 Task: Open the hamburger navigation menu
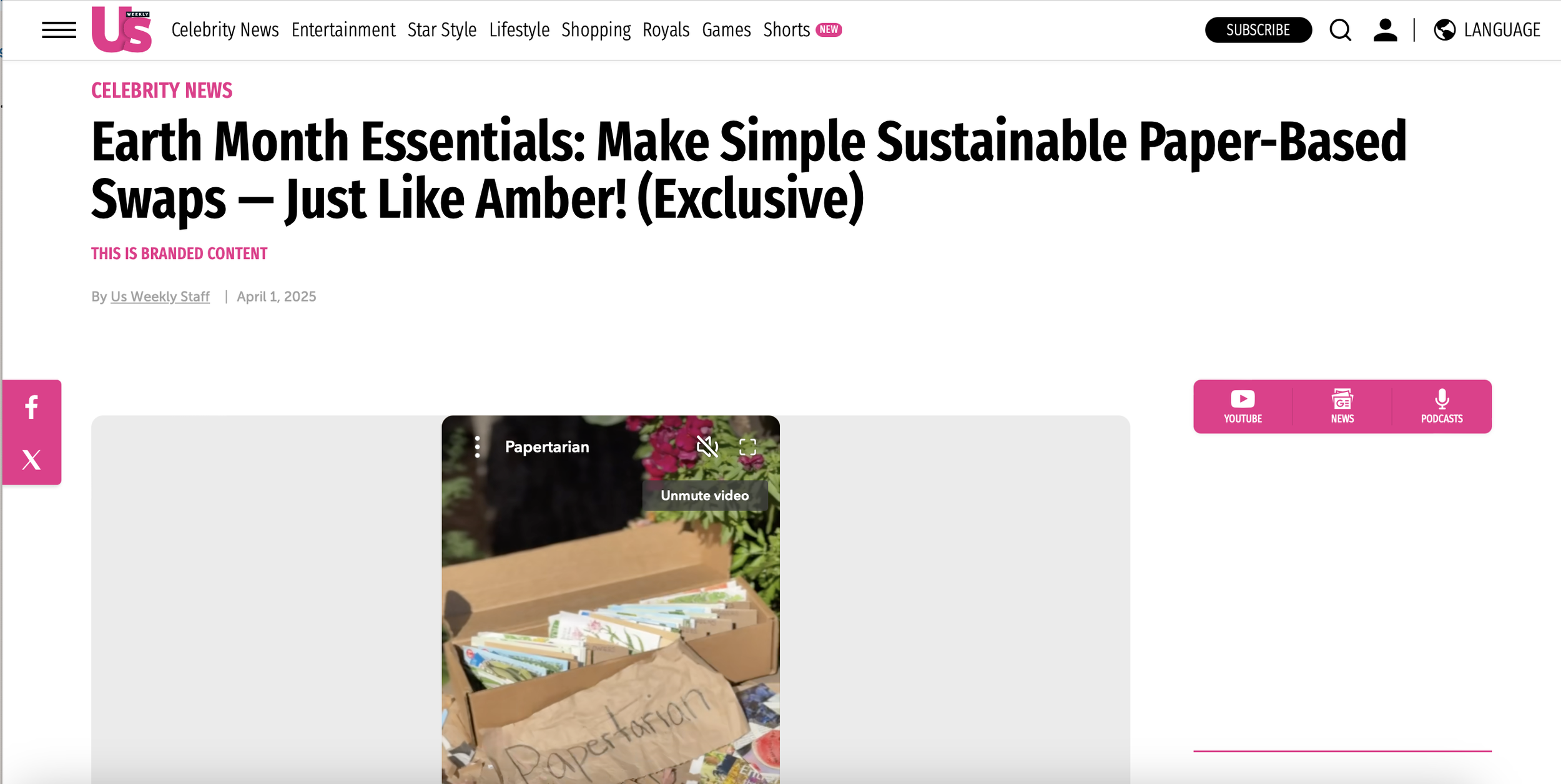point(59,30)
